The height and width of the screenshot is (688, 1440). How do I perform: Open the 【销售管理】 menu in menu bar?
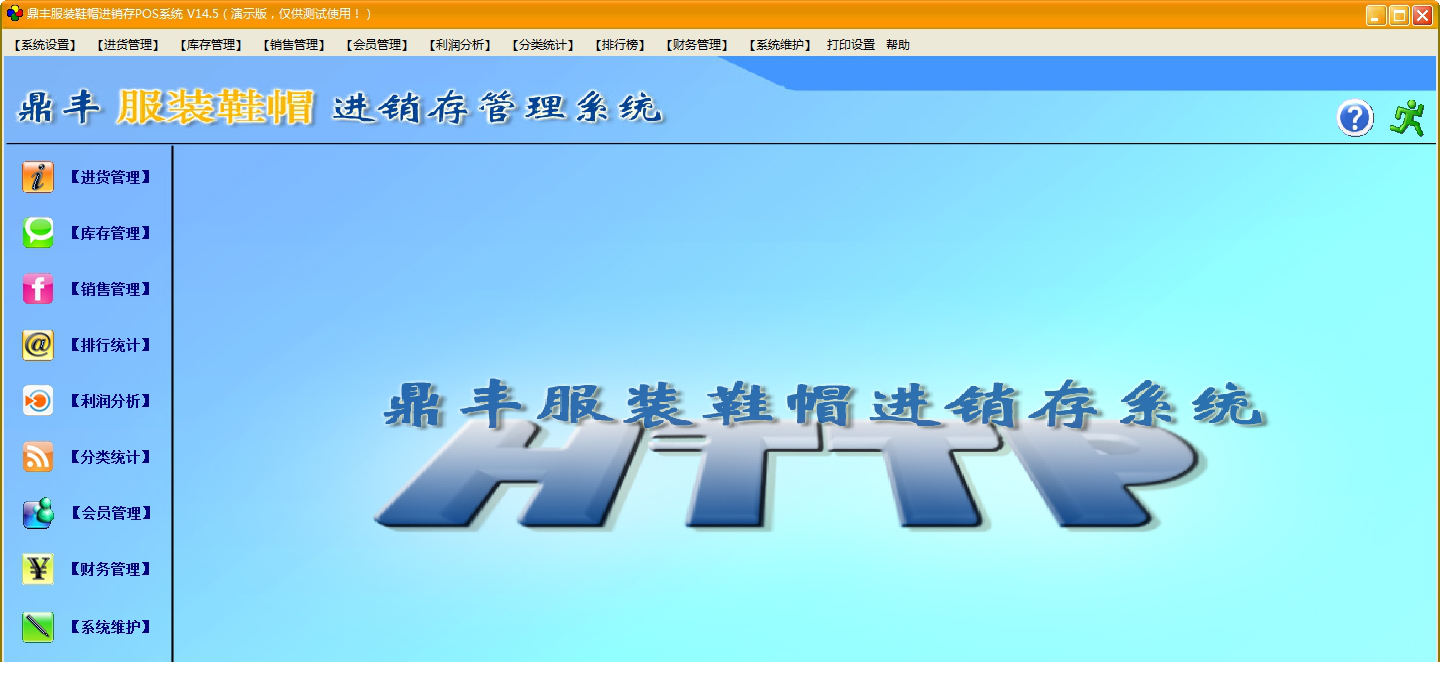pyautogui.click(x=294, y=45)
